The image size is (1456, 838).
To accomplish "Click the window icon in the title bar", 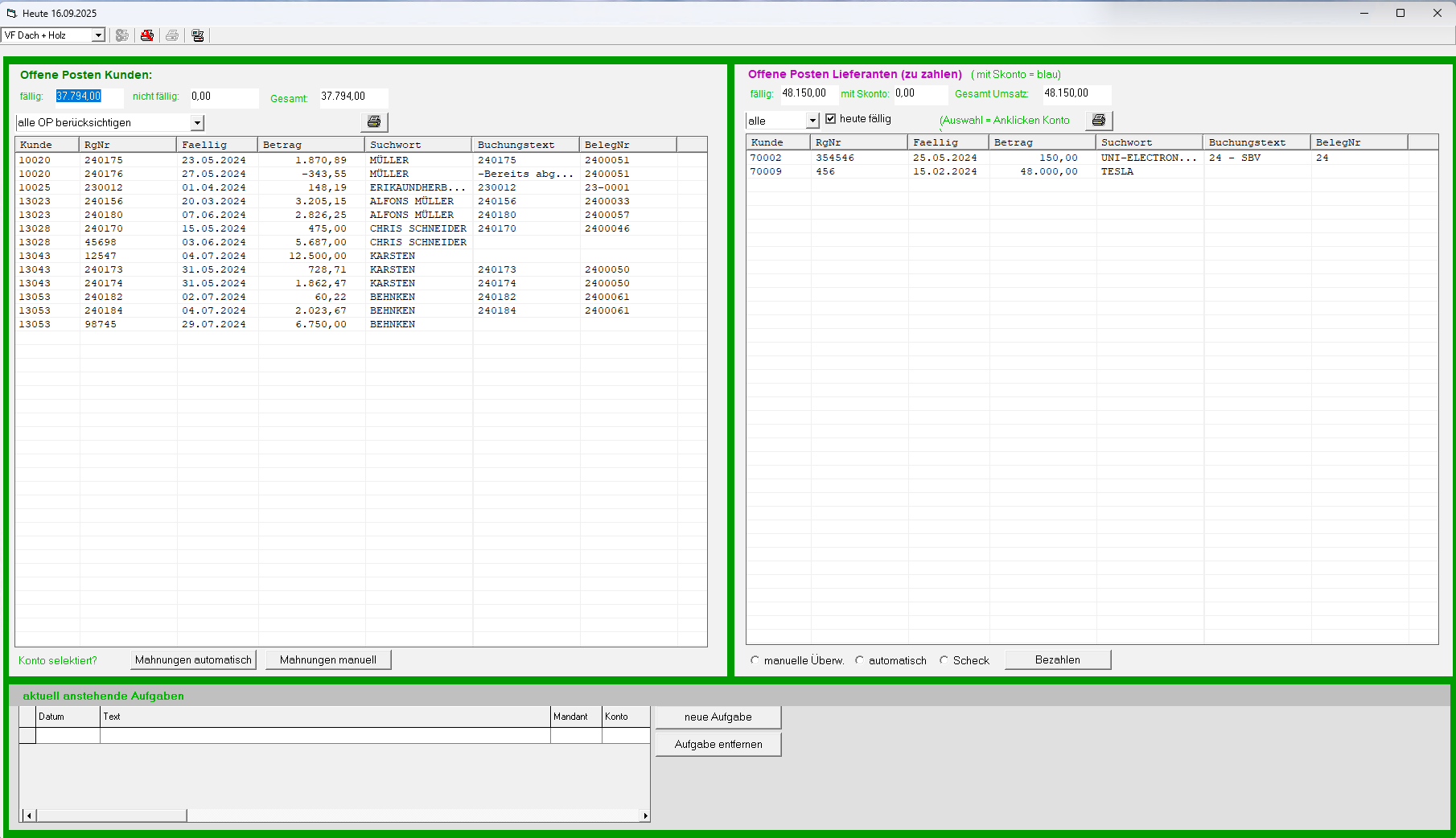I will (x=11, y=13).
